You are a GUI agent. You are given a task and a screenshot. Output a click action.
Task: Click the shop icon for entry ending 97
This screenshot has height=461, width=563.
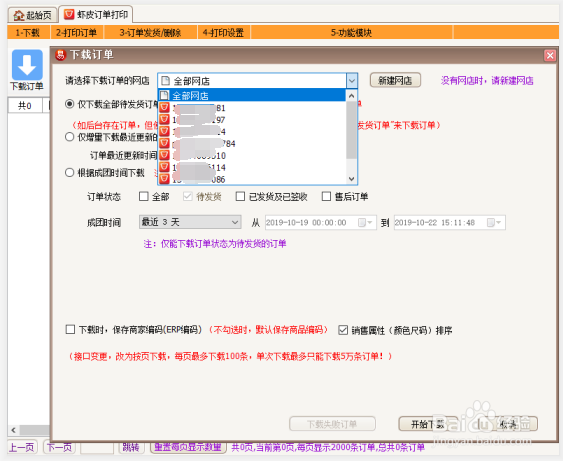point(164,120)
